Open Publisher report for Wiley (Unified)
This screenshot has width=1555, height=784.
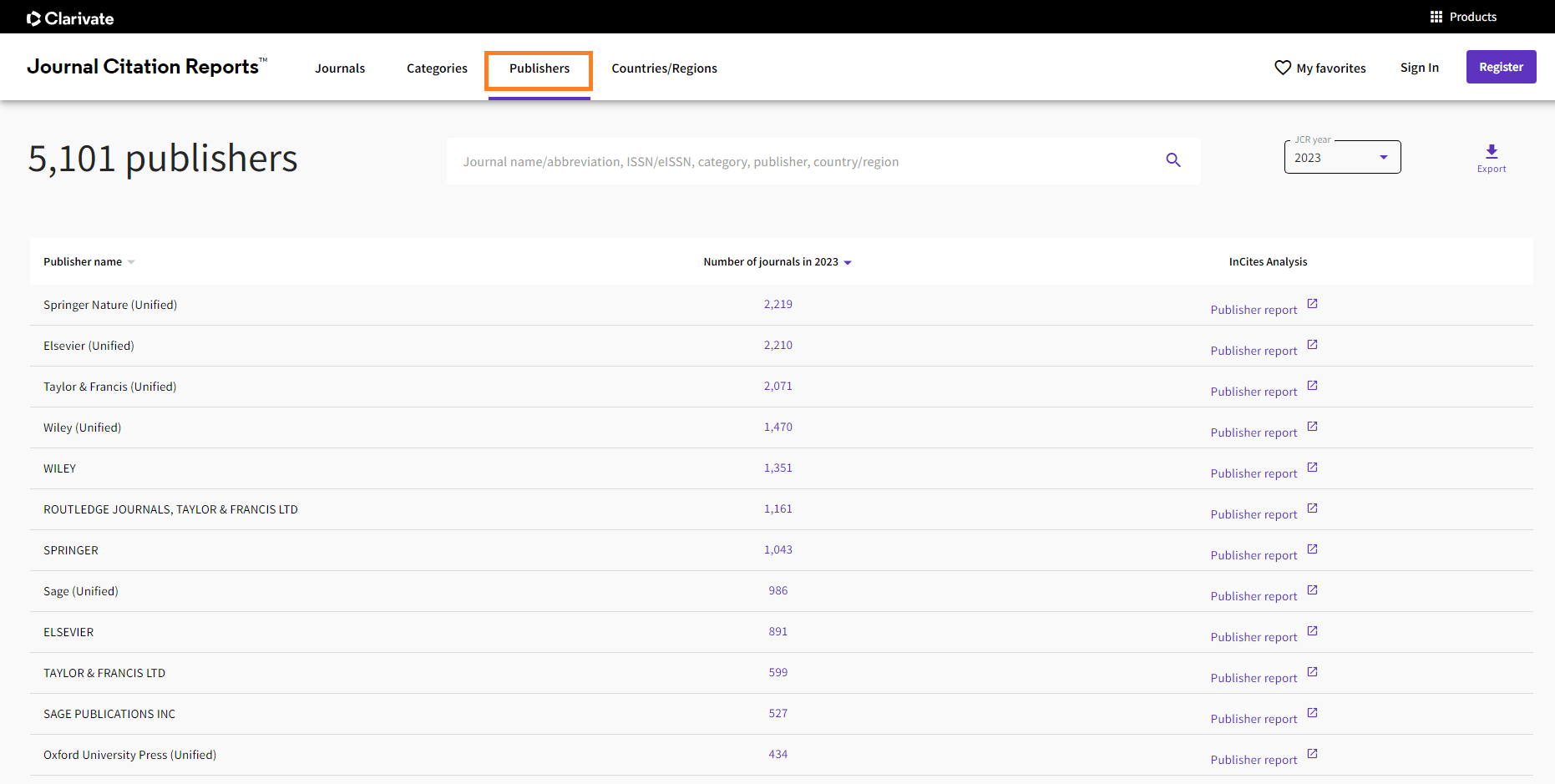point(1254,432)
